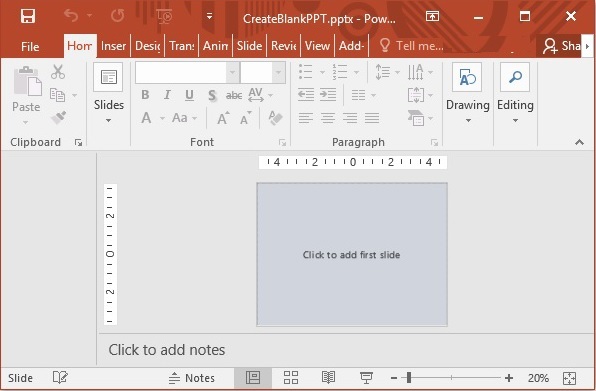The height and width of the screenshot is (391, 596).
Task: Open the Paragraph dialog launcher
Action: click(x=434, y=142)
